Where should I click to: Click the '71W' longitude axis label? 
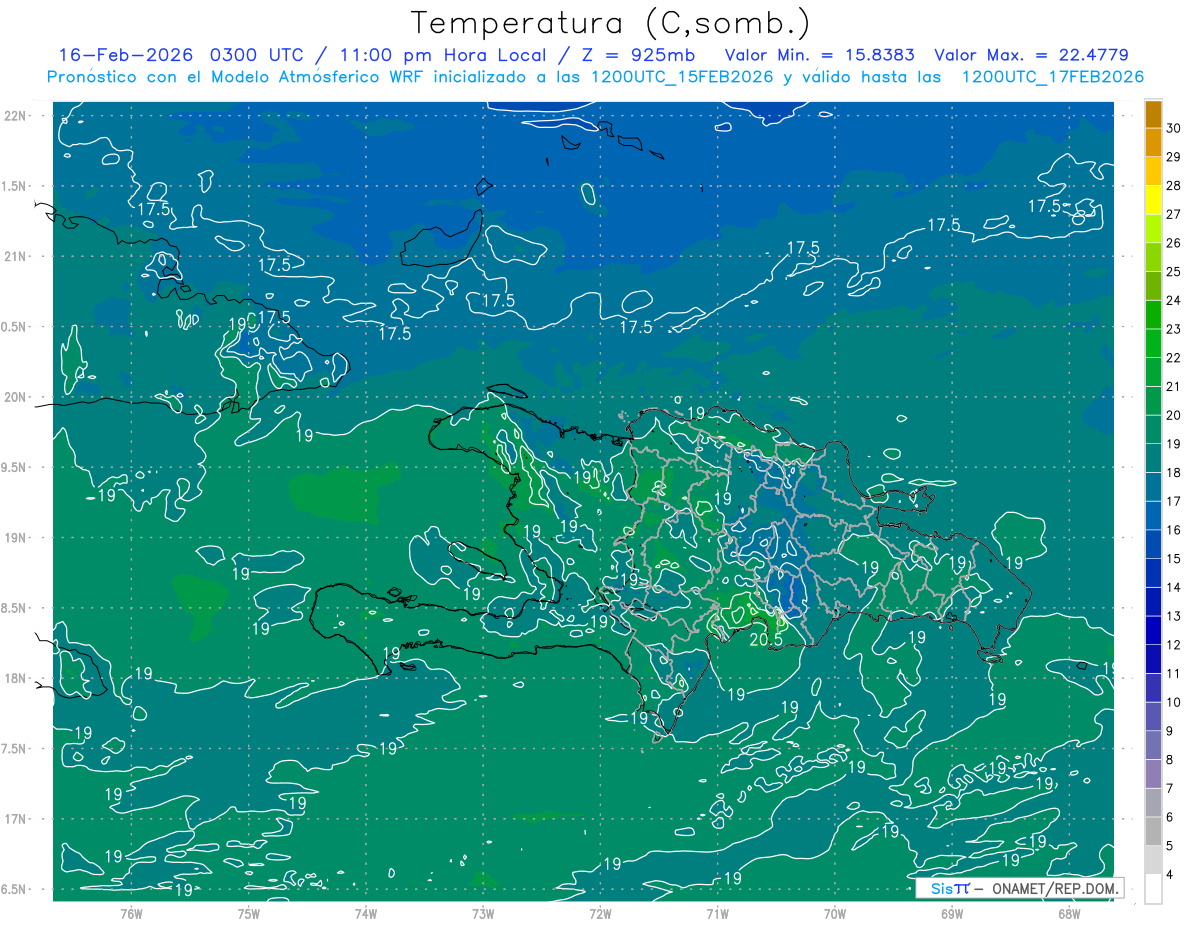tap(717, 913)
